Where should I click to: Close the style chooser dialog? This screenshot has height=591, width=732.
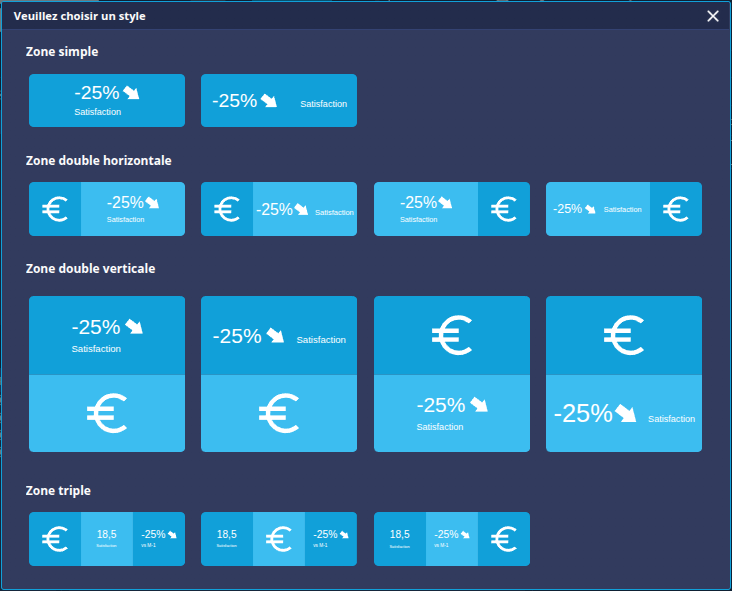[713, 16]
